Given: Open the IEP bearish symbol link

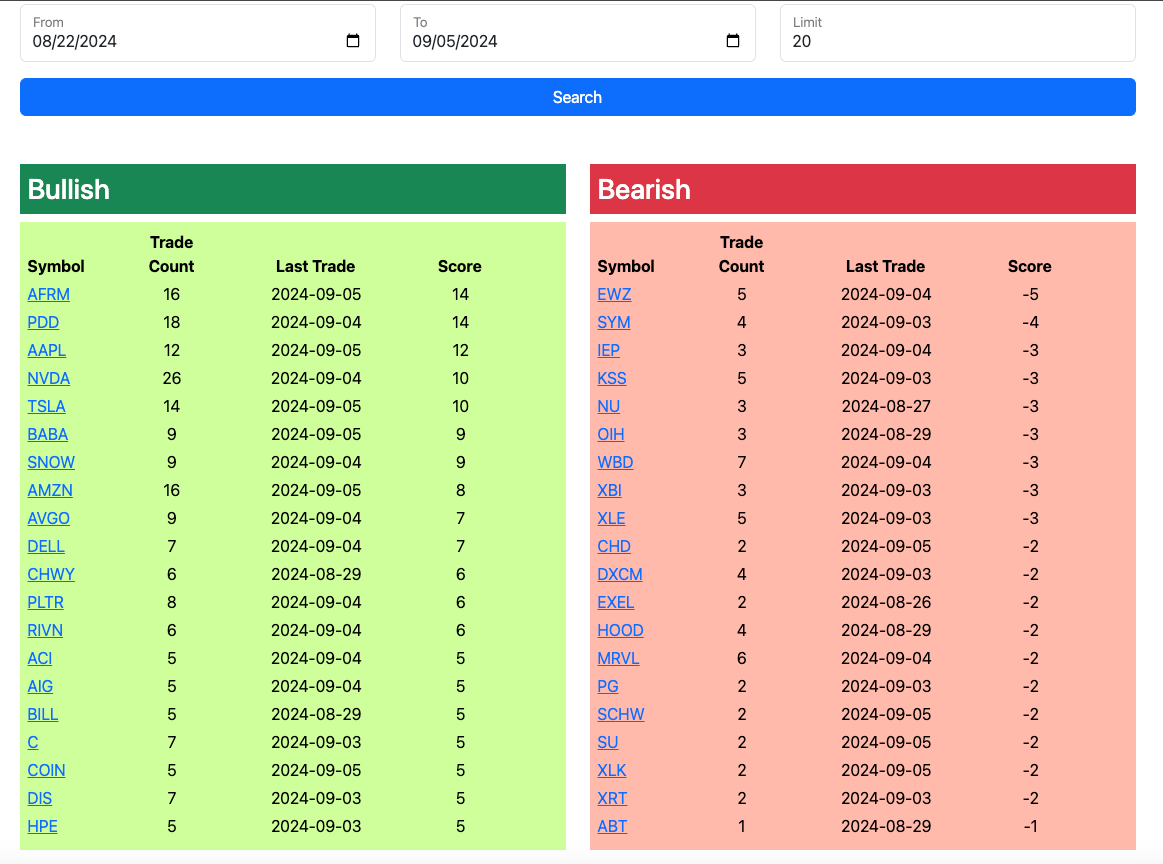Looking at the screenshot, I should pos(608,350).
